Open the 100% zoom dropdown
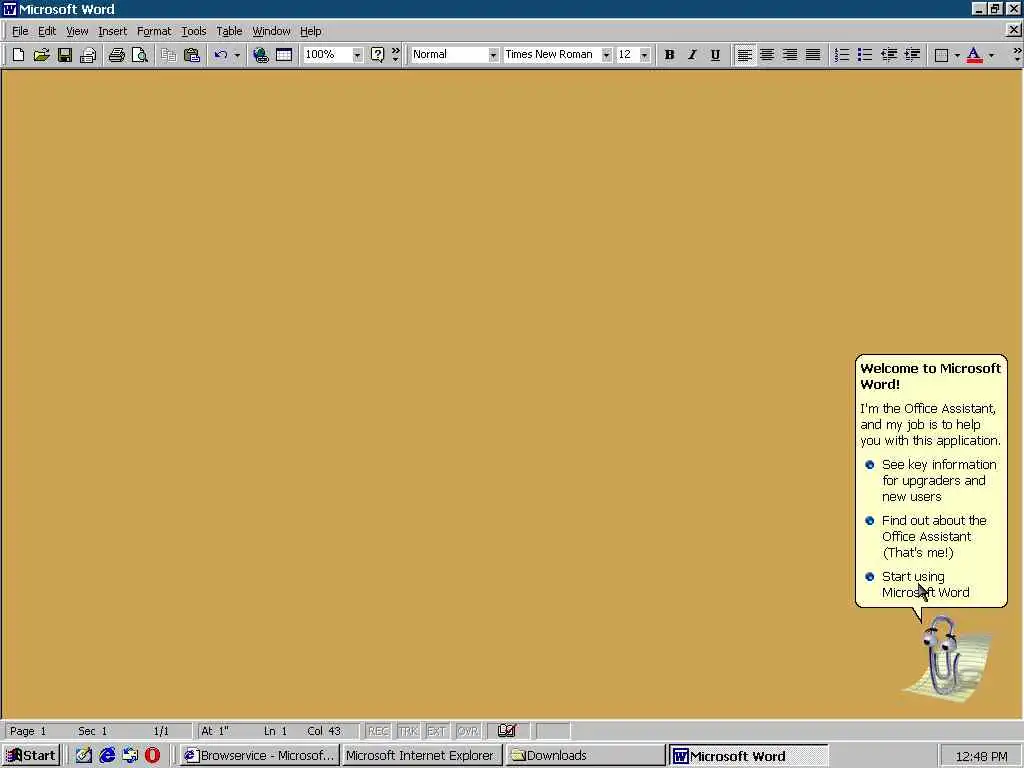The width and height of the screenshot is (1024, 768). pyautogui.click(x=357, y=55)
